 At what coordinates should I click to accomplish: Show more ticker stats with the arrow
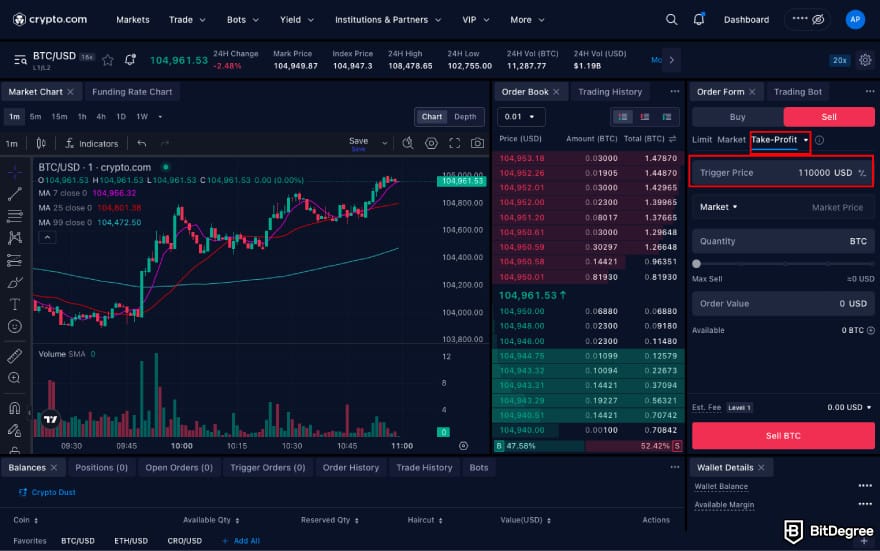pyautogui.click(x=672, y=59)
